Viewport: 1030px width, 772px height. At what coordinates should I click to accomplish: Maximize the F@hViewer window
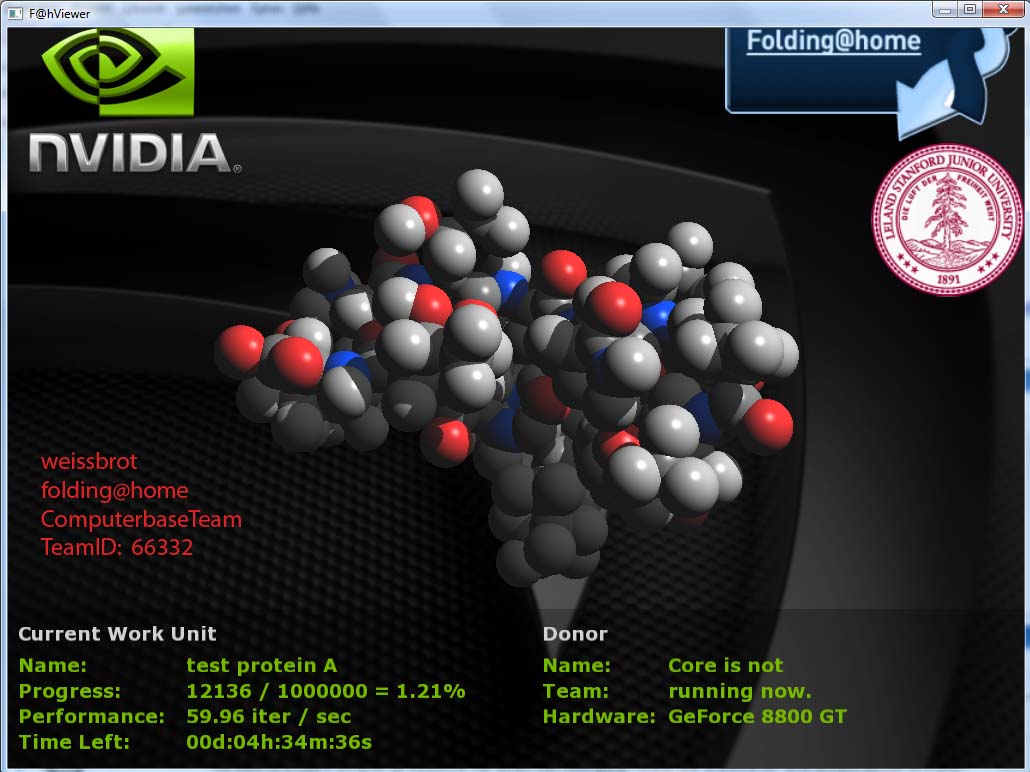click(970, 10)
